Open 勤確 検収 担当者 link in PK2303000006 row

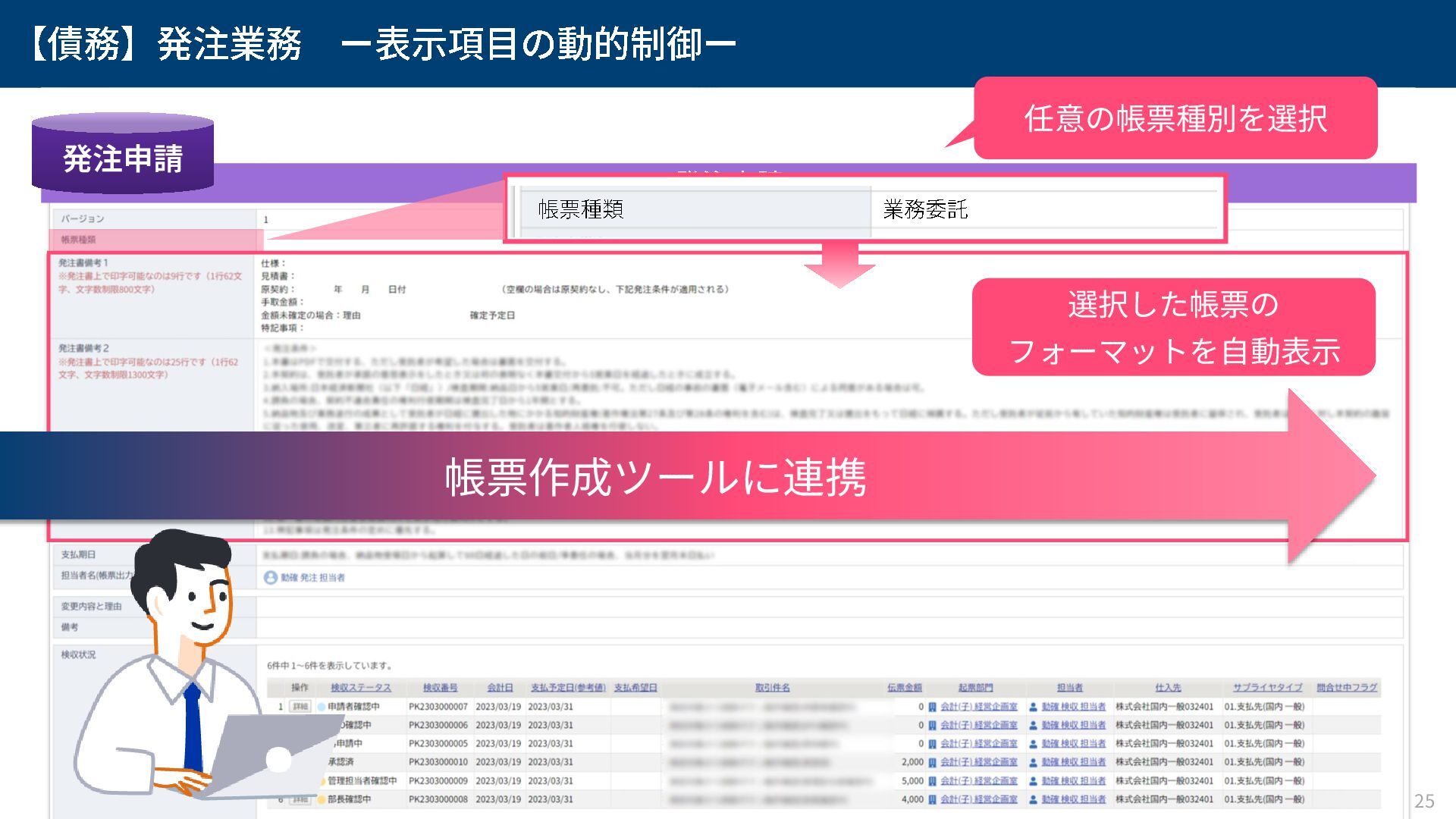tap(1073, 726)
